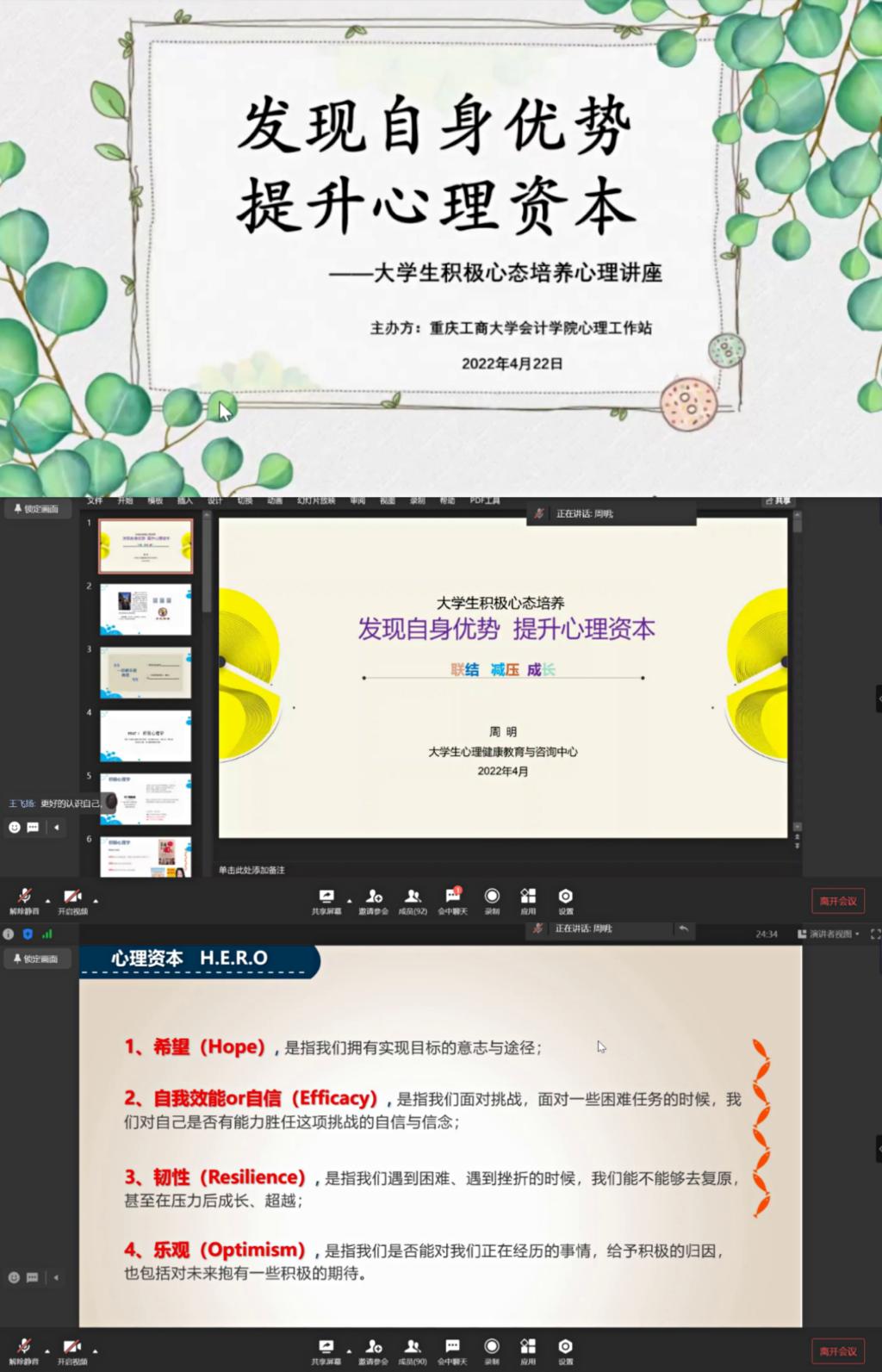Toggle 解除静音 microphone in the 成员(92) toolbar
Screen dimensions: 882x1372
click(x=24, y=900)
